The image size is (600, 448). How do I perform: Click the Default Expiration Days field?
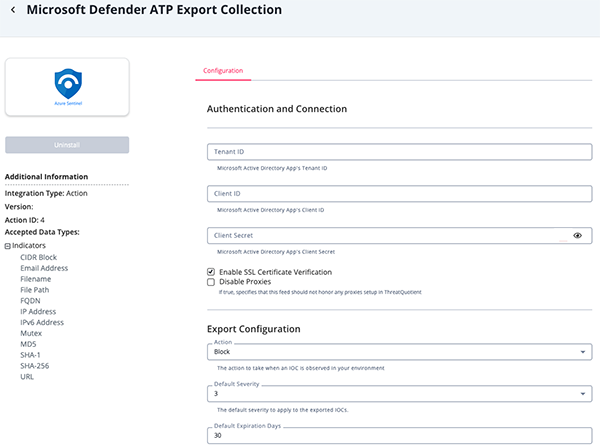tap(399, 435)
